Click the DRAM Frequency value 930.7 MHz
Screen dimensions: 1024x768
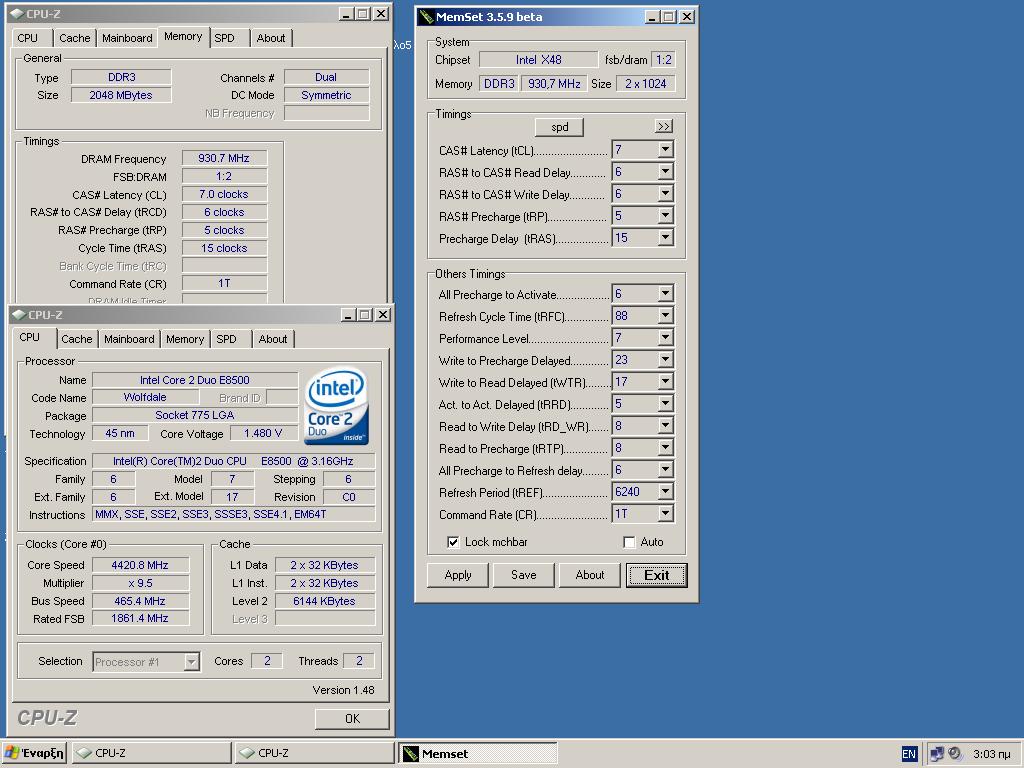tap(224, 159)
